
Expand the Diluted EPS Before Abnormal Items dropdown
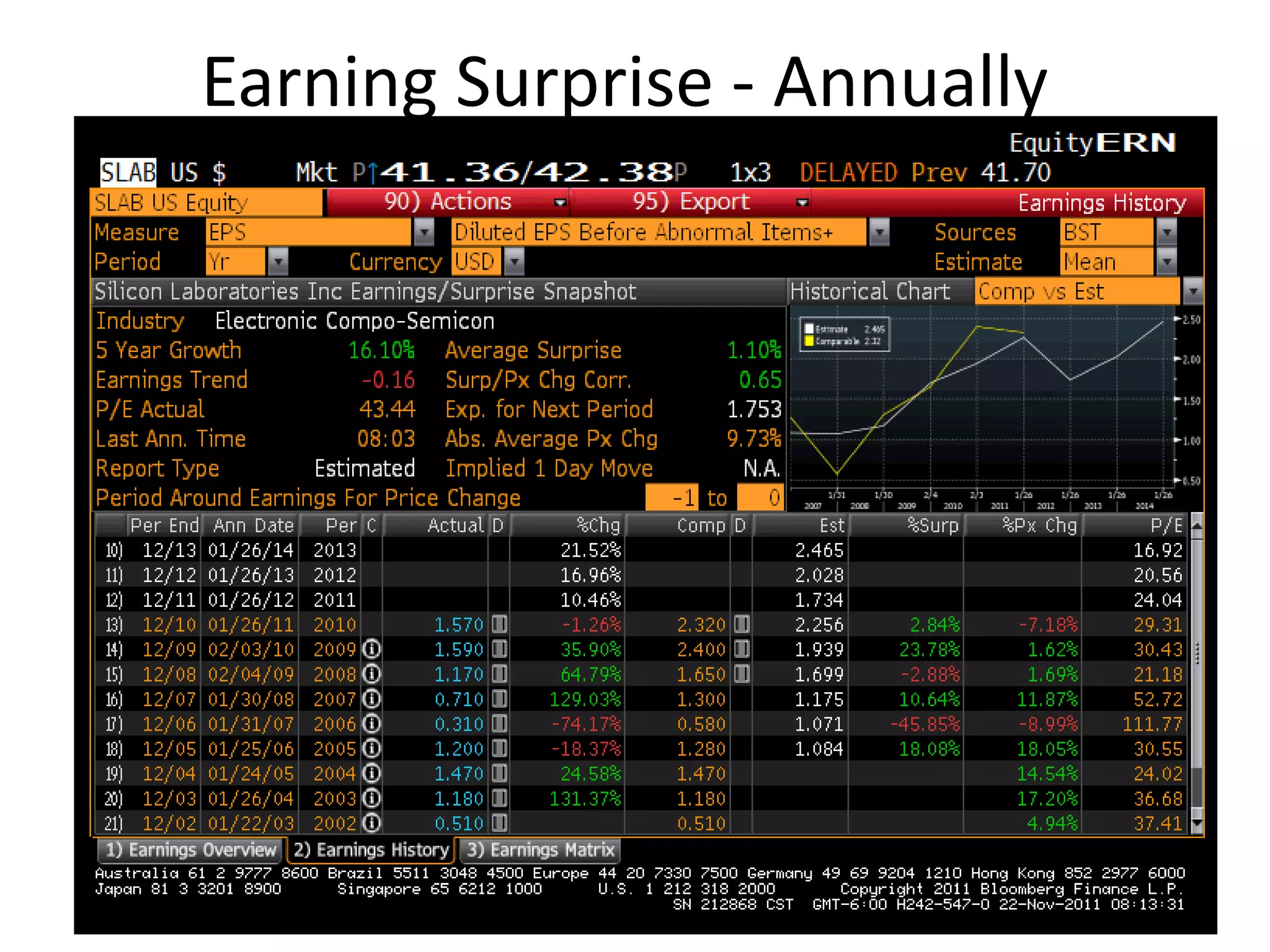tap(879, 232)
